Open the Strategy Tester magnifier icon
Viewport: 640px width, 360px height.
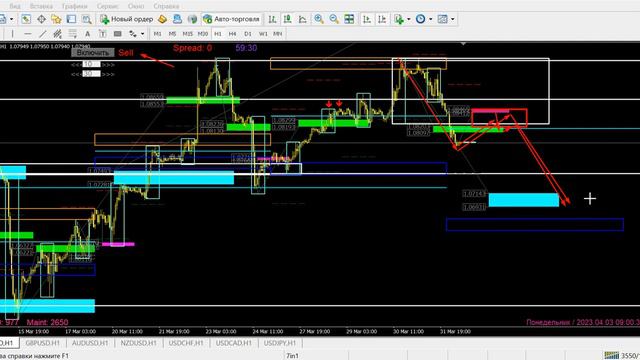tap(87, 19)
